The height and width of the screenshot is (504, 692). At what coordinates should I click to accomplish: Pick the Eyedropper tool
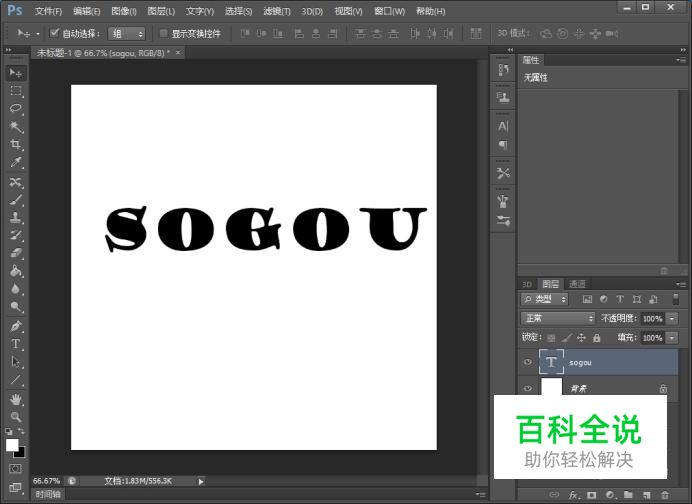(16, 162)
